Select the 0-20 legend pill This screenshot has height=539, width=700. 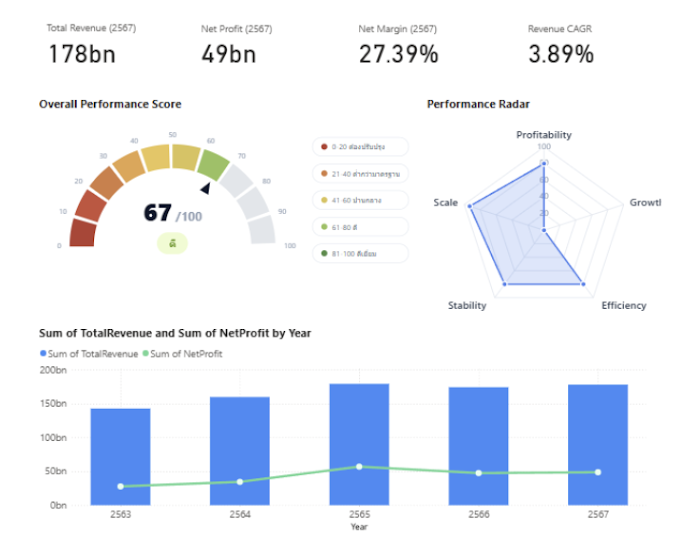coord(360,146)
